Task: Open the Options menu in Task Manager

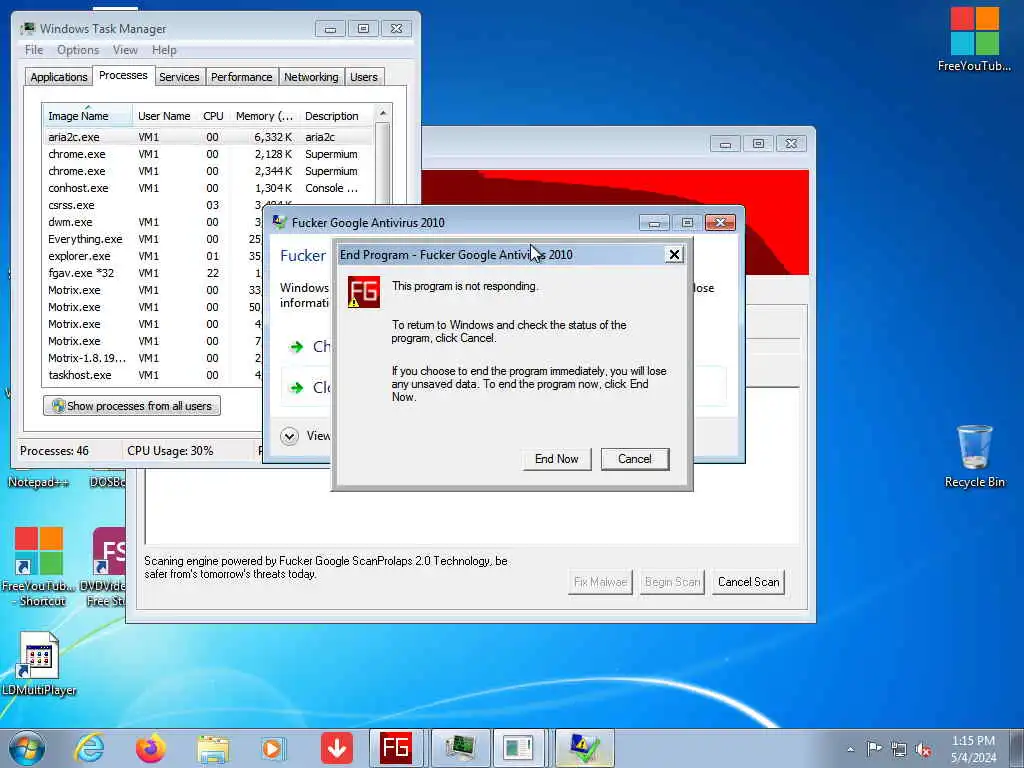Action: pos(78,50)
